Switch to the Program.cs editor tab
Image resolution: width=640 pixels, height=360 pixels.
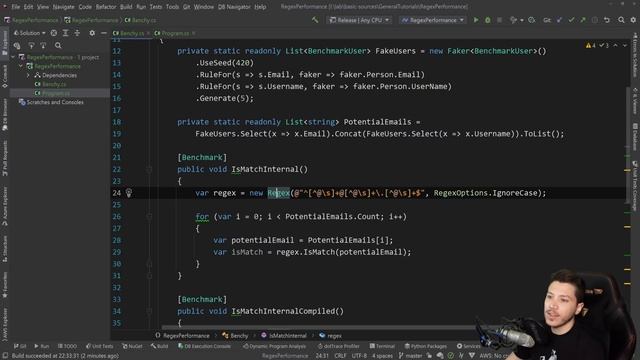point(175,33)
